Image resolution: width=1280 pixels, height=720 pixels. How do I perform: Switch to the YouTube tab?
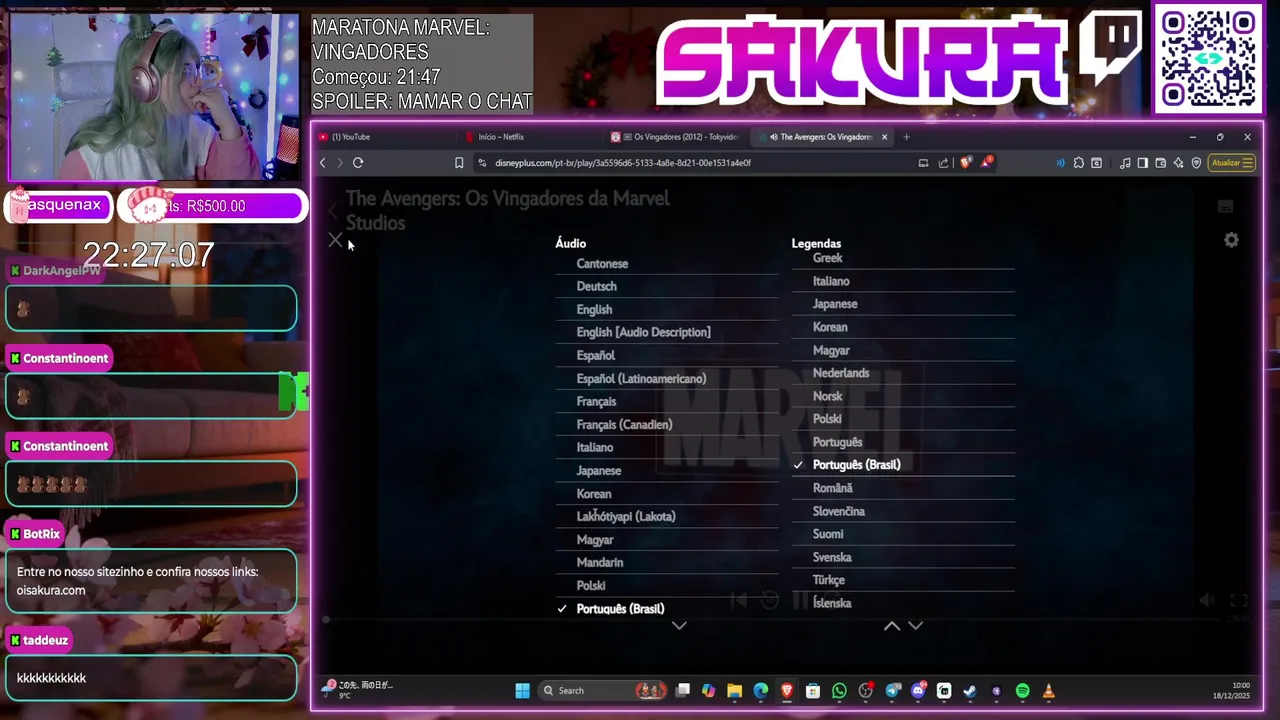click(385, 137)
